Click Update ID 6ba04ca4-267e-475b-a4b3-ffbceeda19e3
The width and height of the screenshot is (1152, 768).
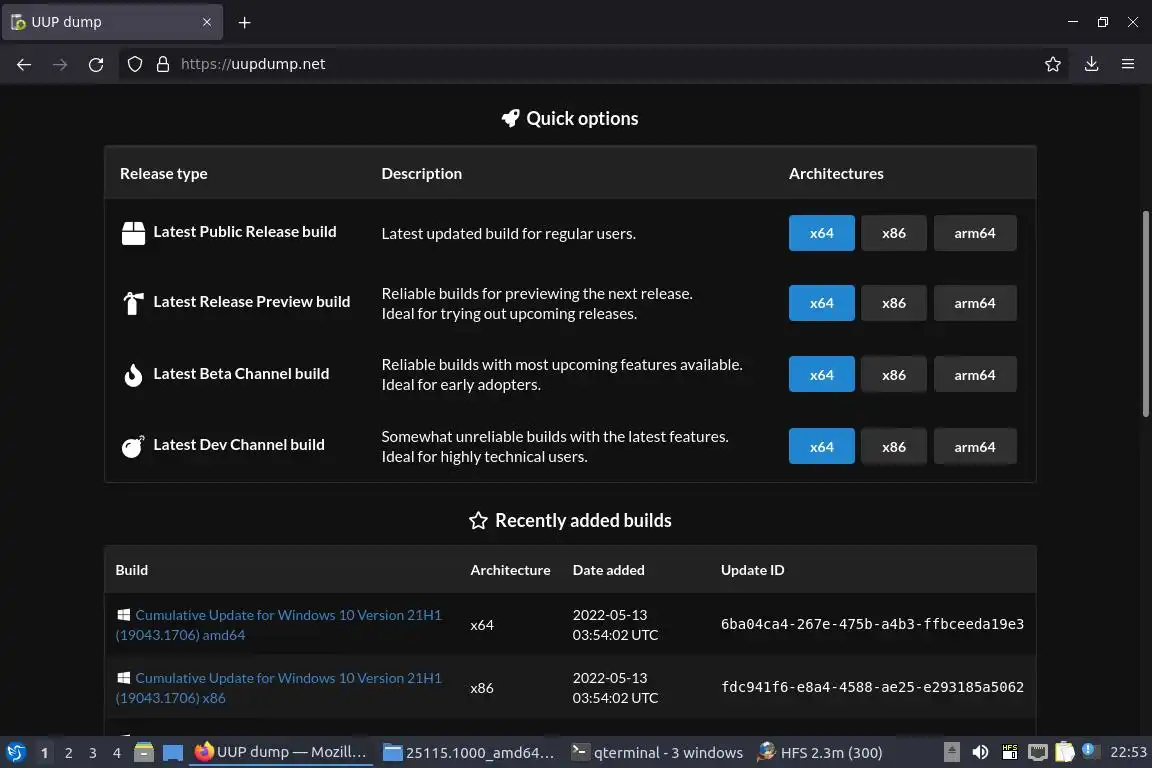872,624
